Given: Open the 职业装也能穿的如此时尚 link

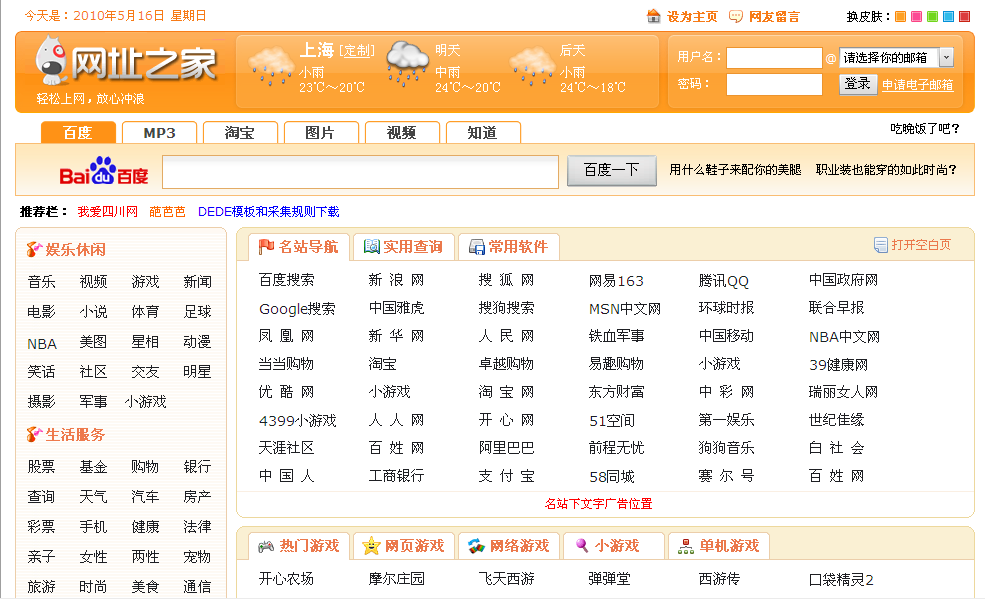Looking at the screenshot, I should (886, 170).
